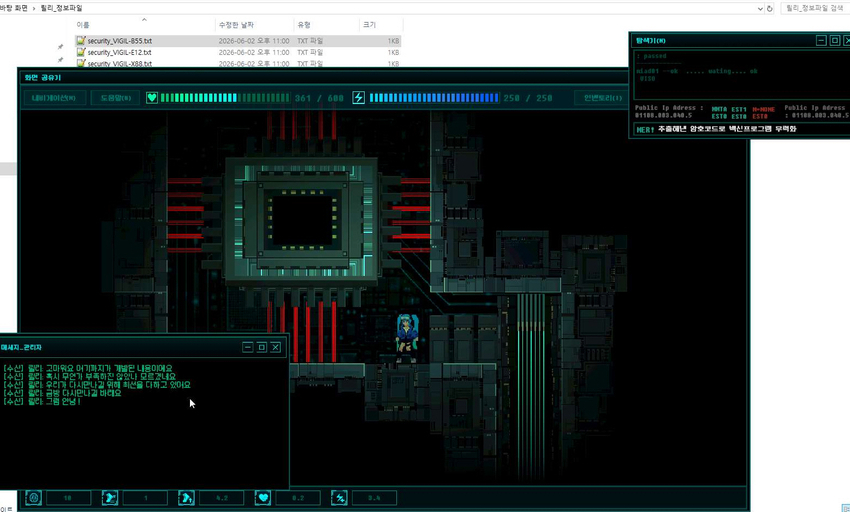Image resolution: width=850 pixels, height=512 pixels.
Task: Close the 메시지_관리자 message window
Action: 275,347
